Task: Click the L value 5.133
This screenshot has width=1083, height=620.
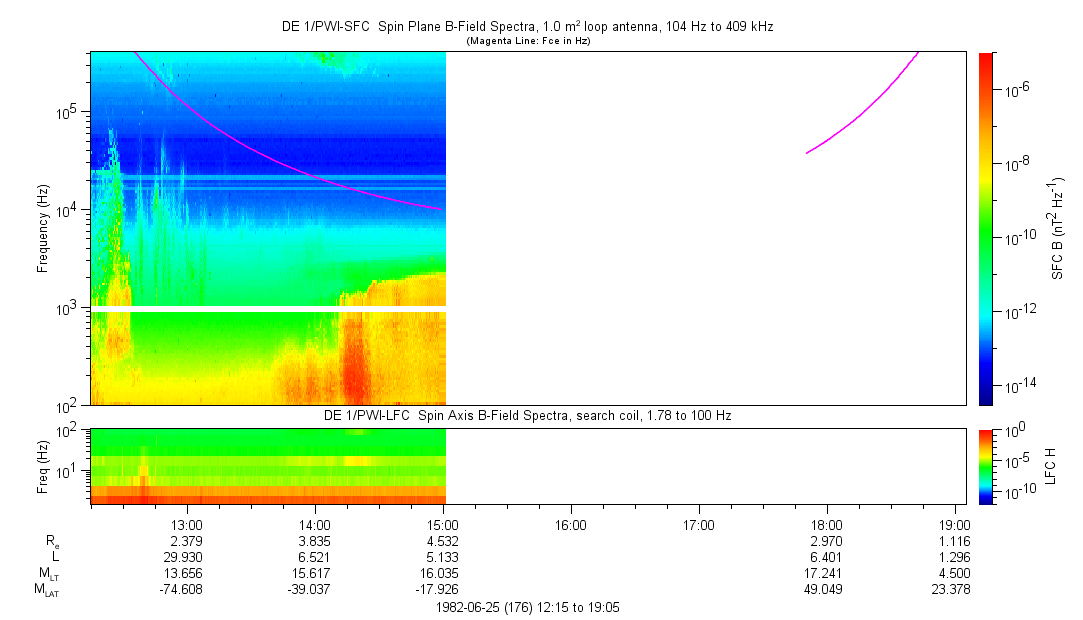Action: (443, 557)
